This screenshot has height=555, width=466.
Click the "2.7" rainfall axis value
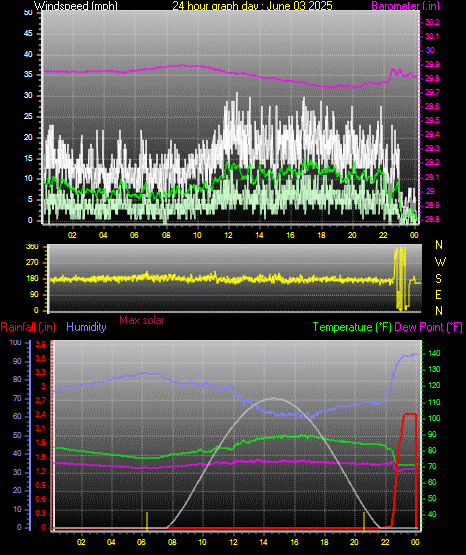[x=41, y=400]
